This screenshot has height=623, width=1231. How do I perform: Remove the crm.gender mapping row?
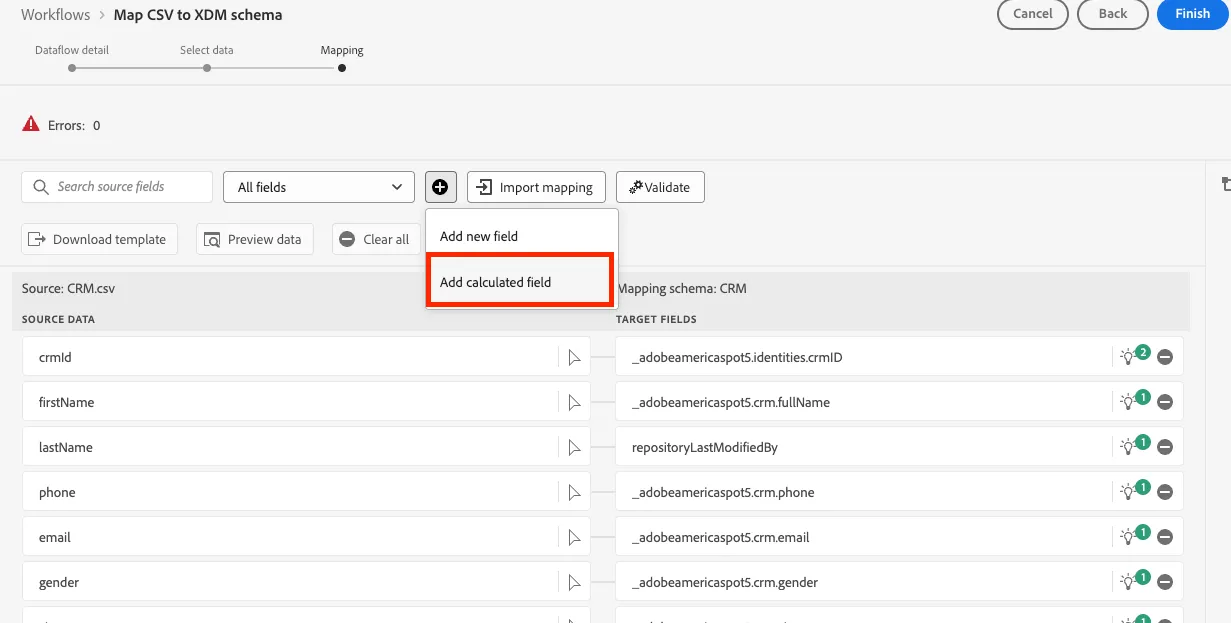[x=1165, y=582]
